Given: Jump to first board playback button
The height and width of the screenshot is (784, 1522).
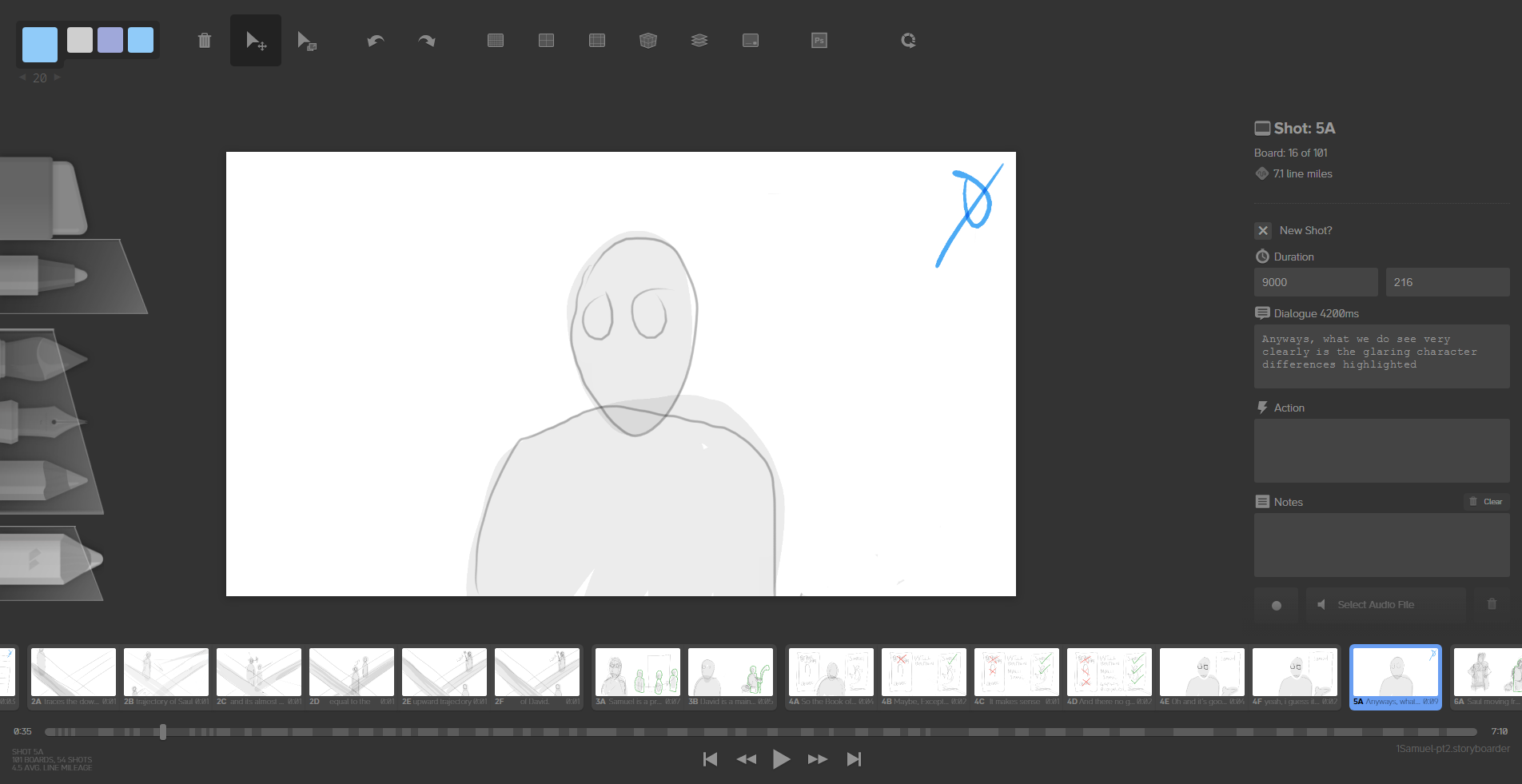Looking at the screenshot, I should [x=710, y=759].
